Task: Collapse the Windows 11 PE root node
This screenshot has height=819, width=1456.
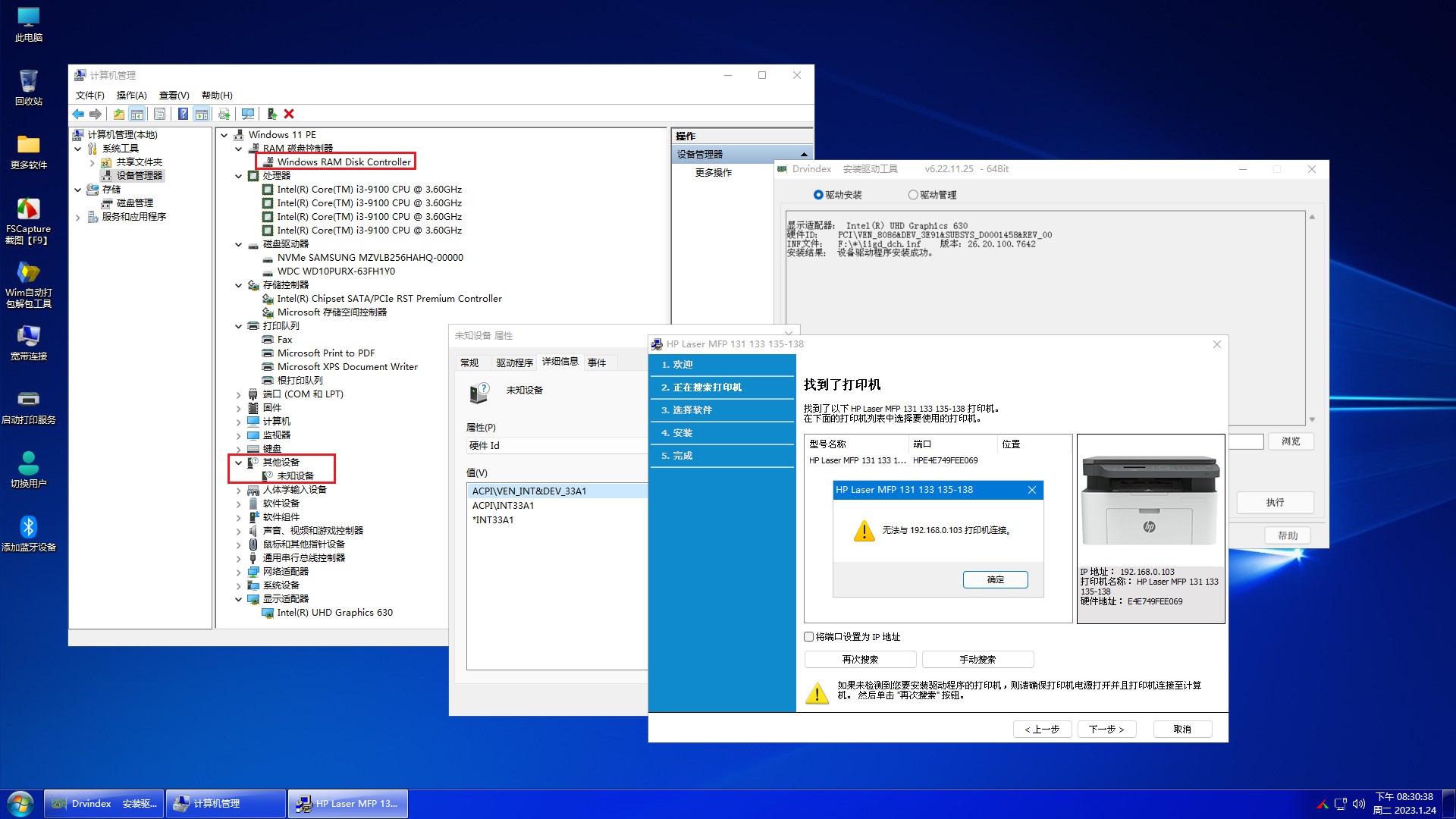Action: click(x=224, y=135)
